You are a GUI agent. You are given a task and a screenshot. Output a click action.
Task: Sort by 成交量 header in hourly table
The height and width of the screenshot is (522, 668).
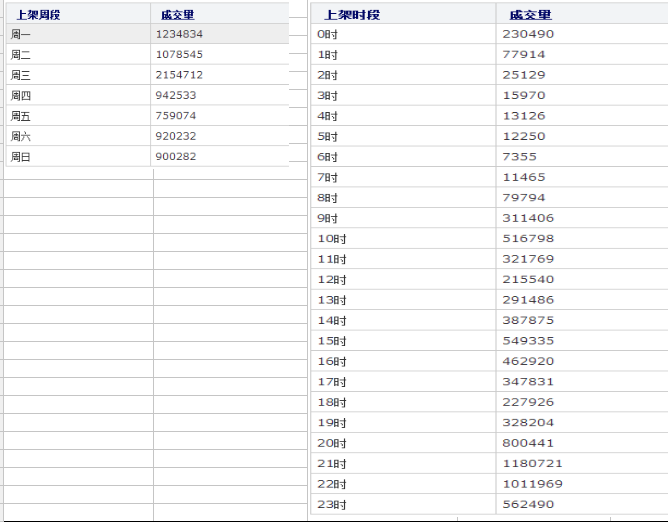pos(530,15)
